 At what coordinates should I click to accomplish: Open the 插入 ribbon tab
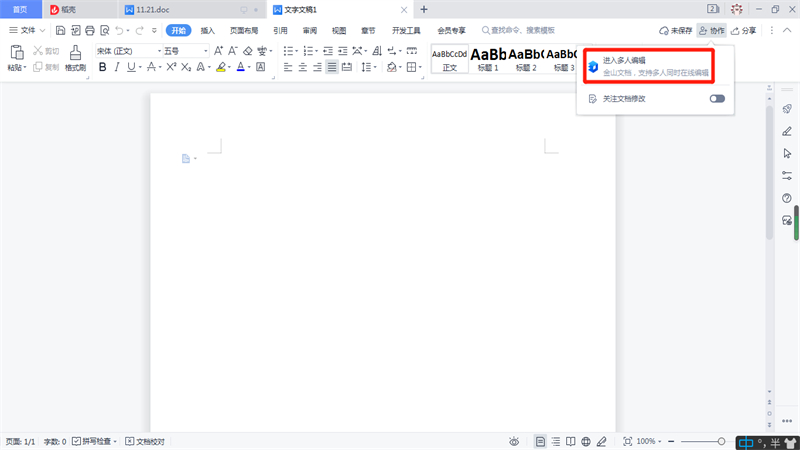tap(208, 31)
